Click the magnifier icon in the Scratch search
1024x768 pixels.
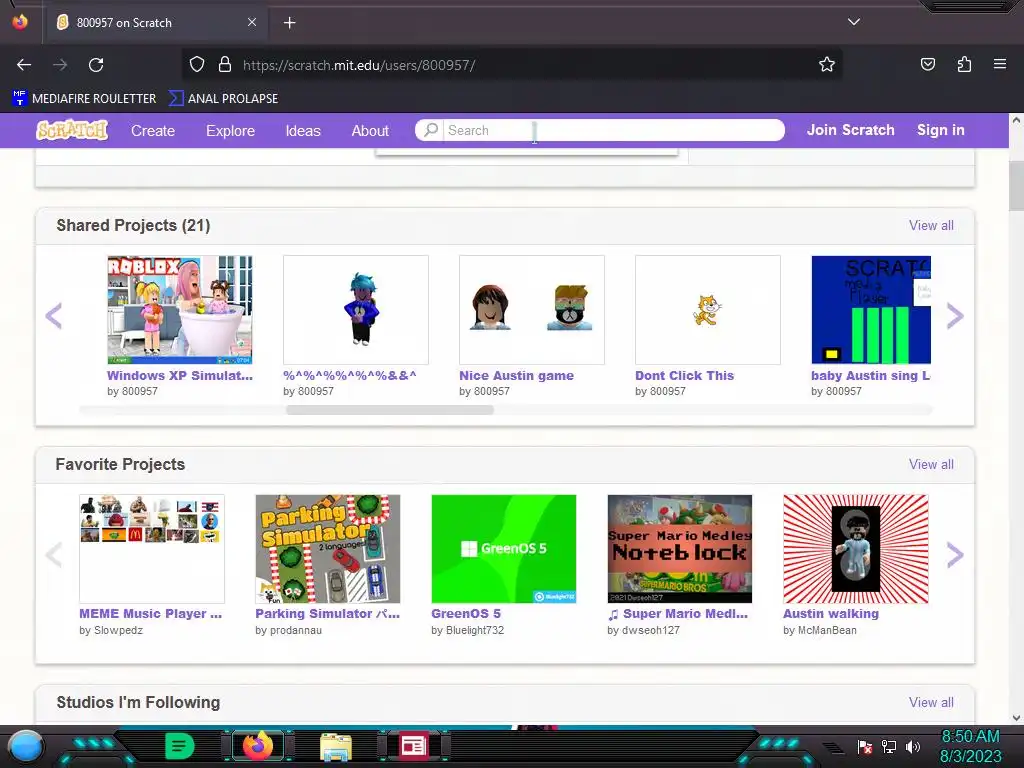(x=430, y=130)
